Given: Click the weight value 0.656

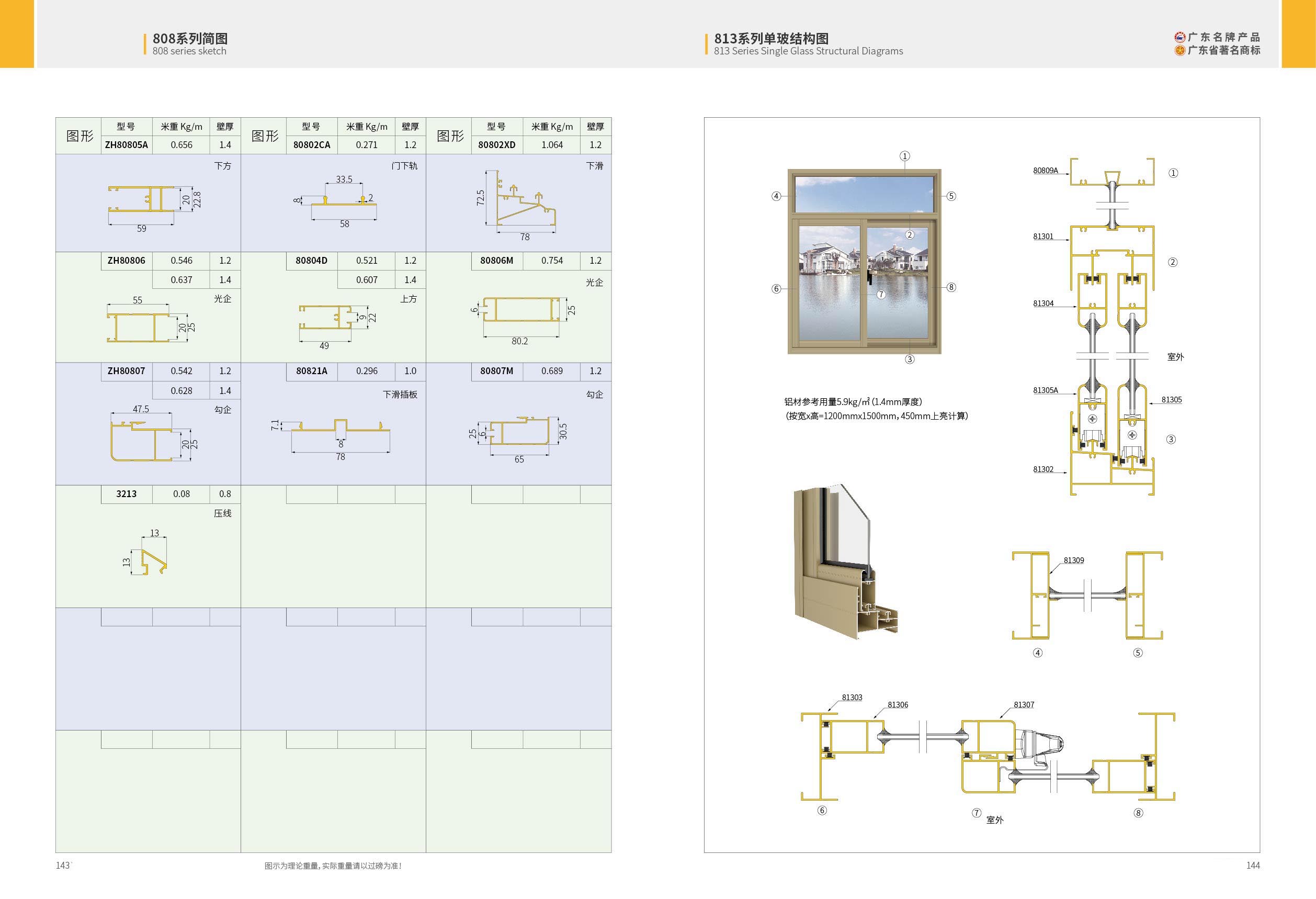Looking at the screenshot, I should click(181, 145).
